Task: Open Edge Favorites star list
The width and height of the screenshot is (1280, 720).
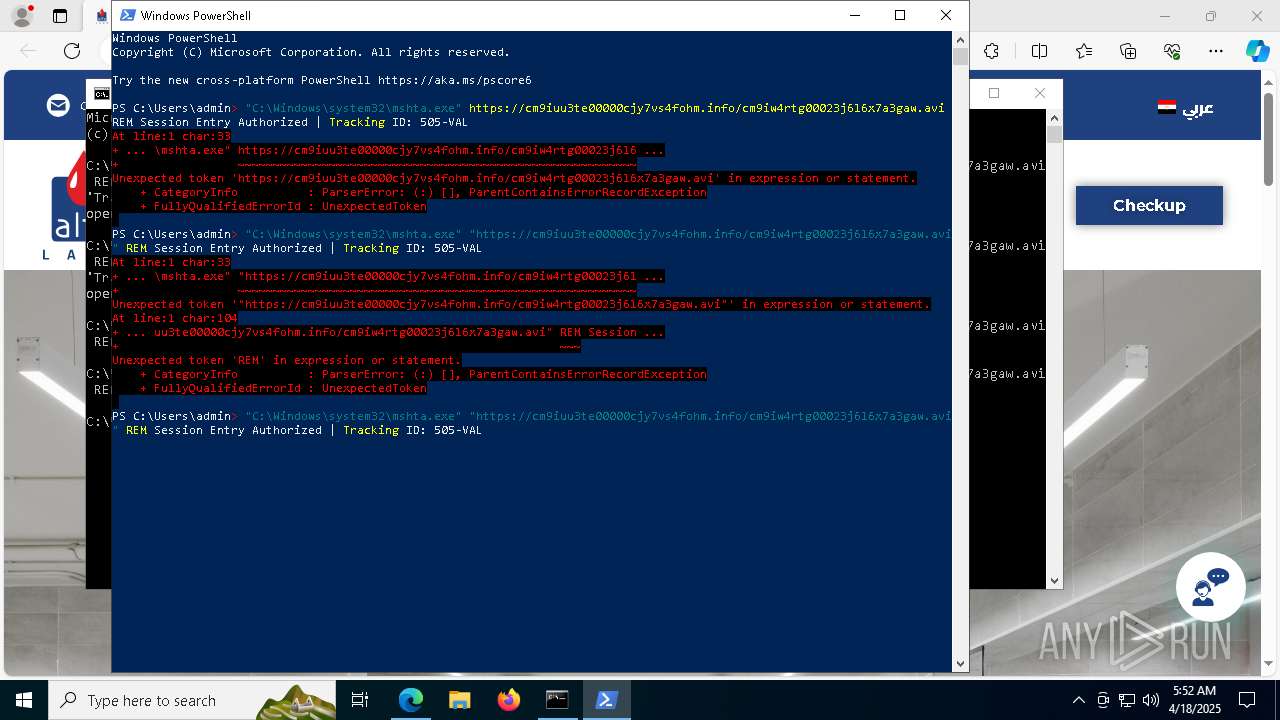Action: pos(1084,51)
